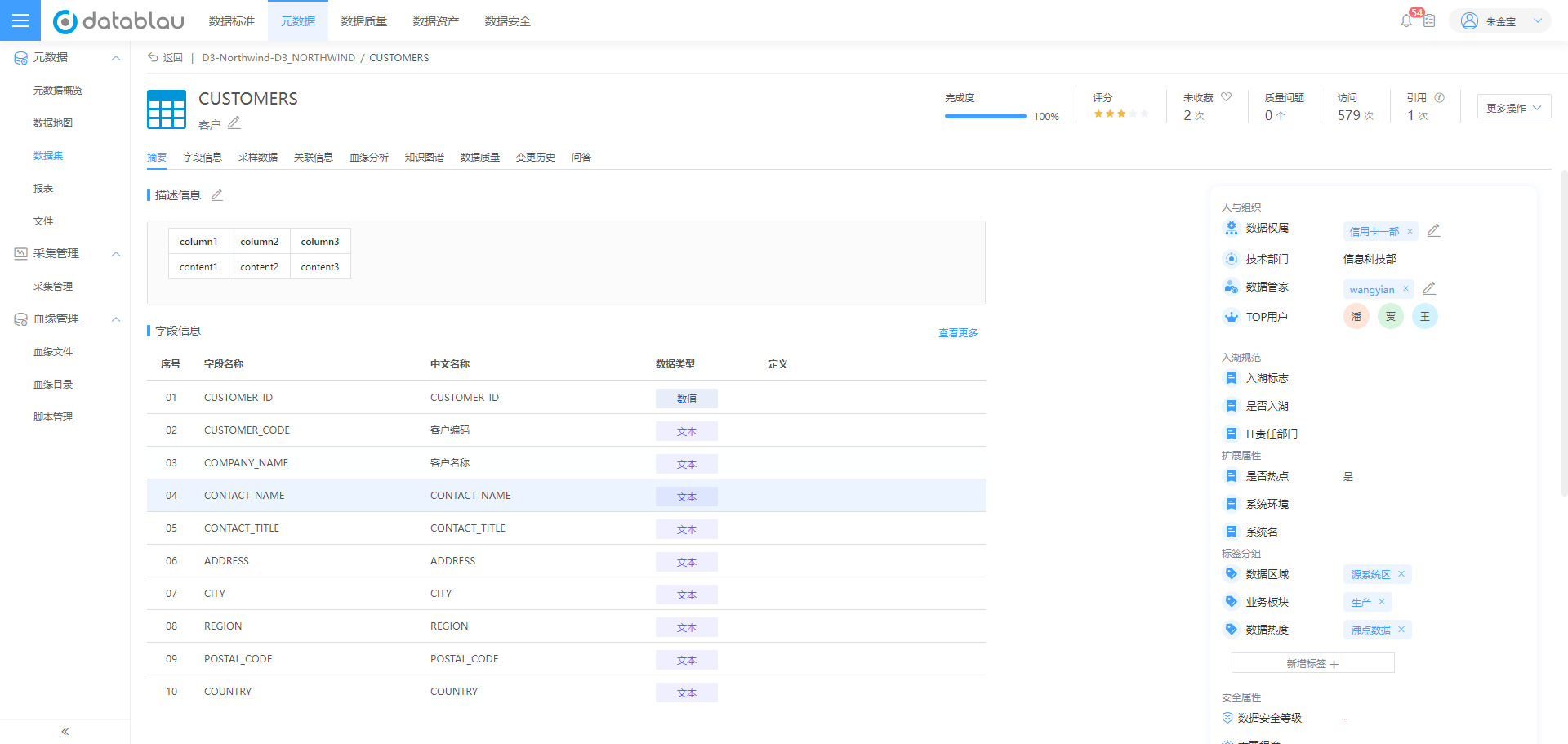Switch to the 血缘分析 tab
Screen dimensions: 1568x744
(369, 157)
